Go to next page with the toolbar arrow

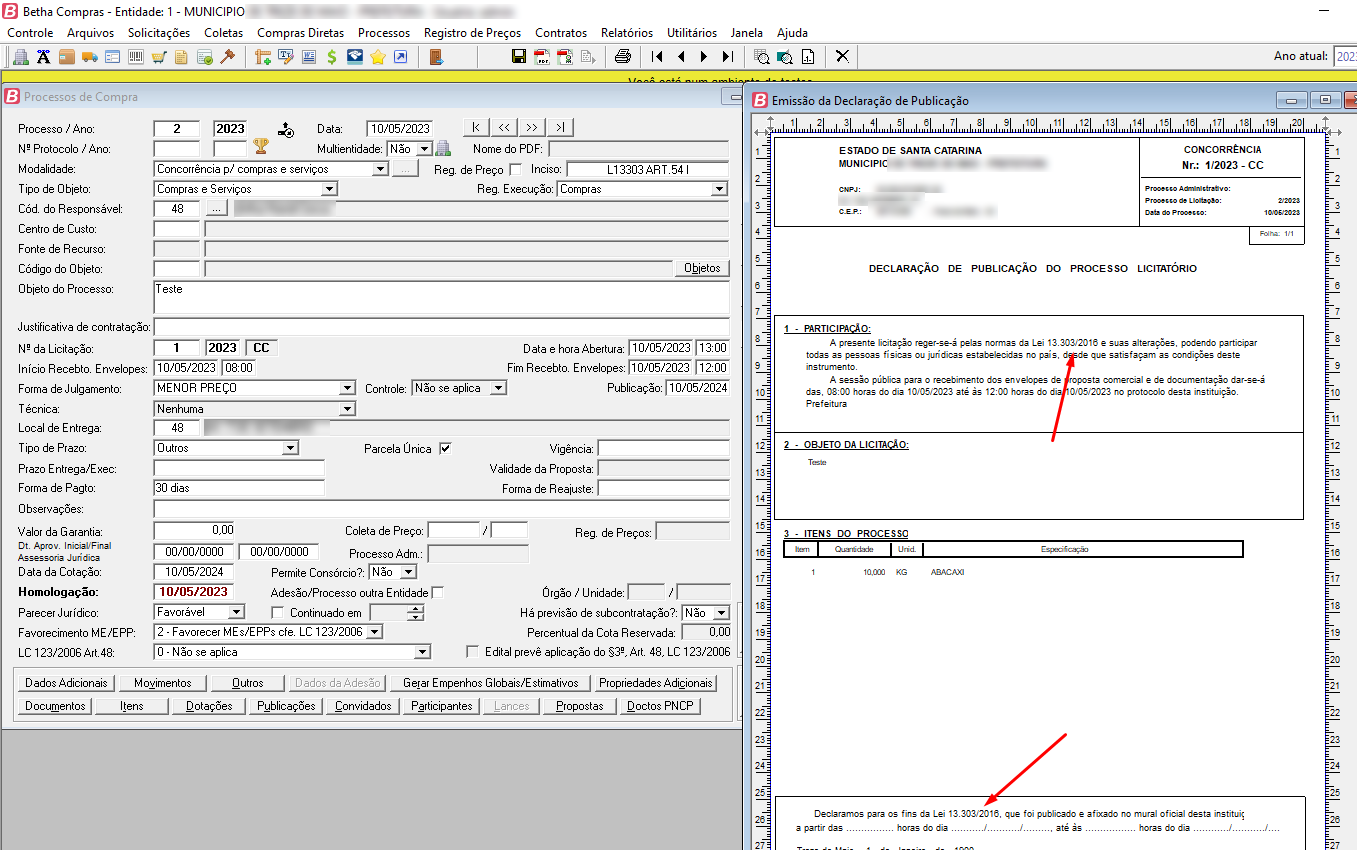704,57
